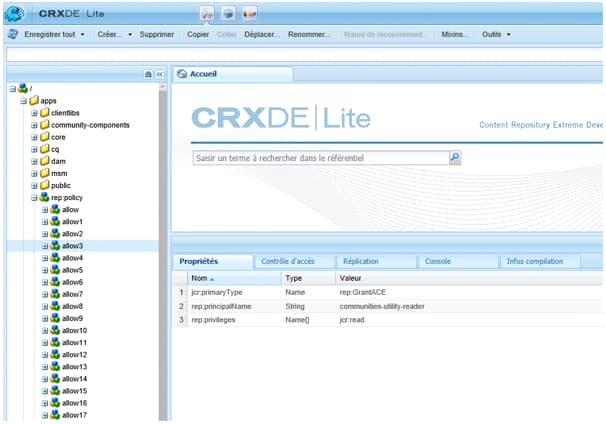Click the repository search magnifier button
Image resolution: width=606 pixels, height=424 pixels.
(455, 157)
